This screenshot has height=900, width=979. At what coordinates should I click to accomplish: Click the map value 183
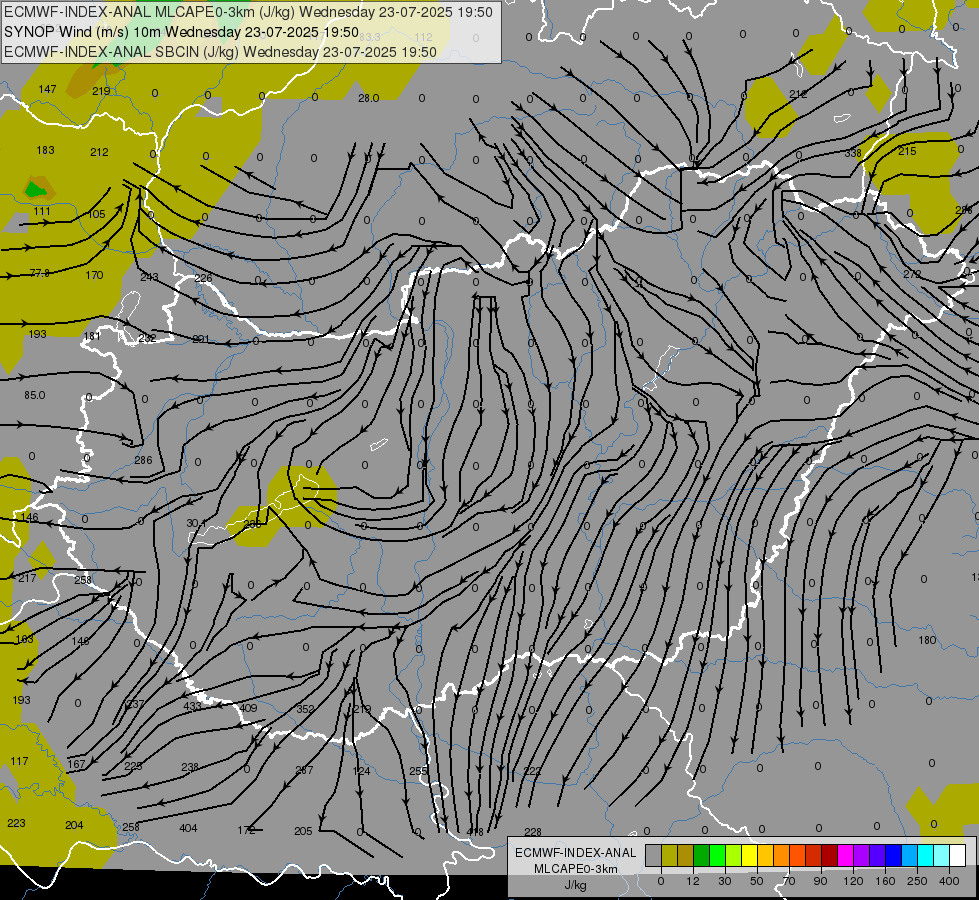tap(46, 151)
